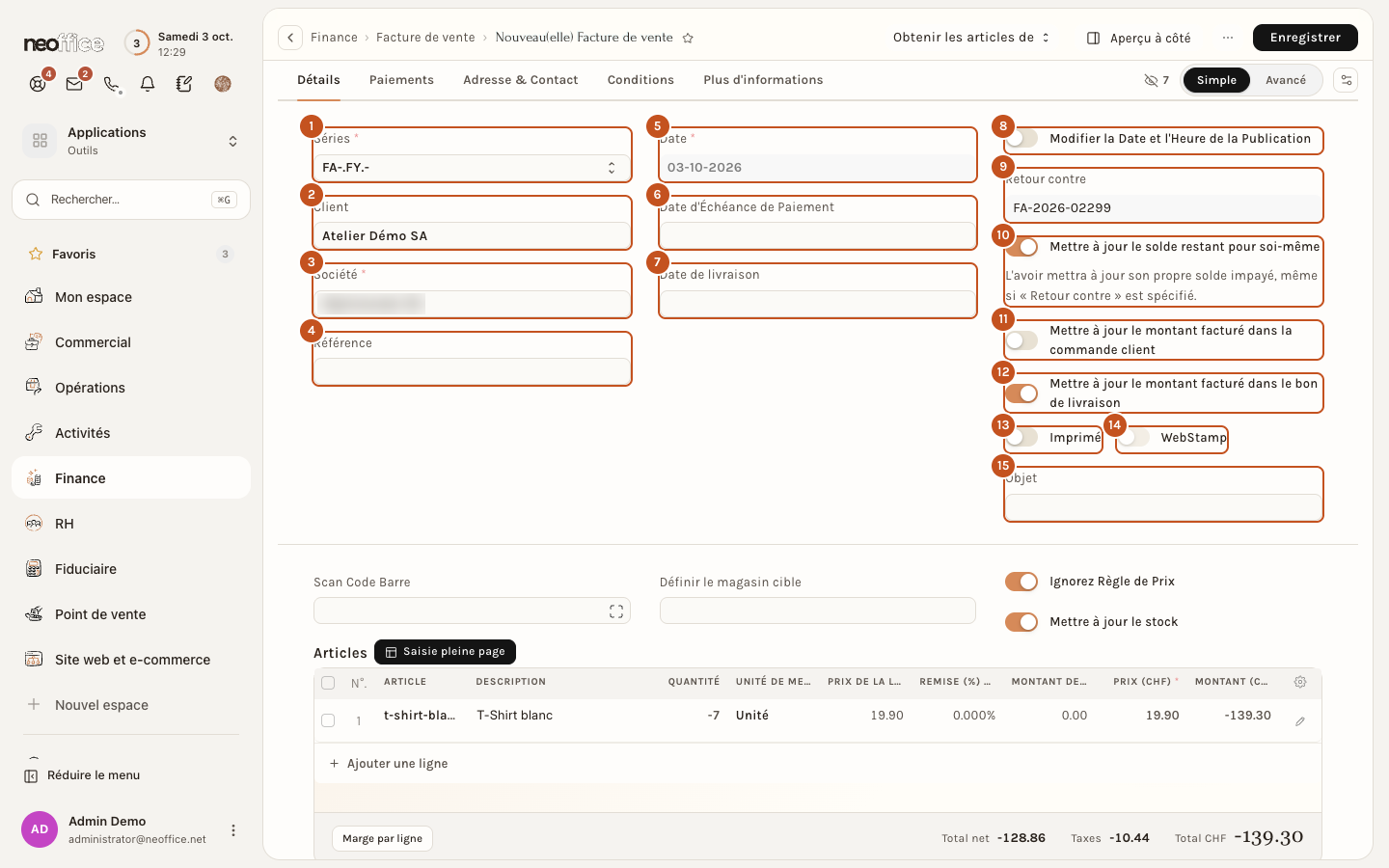Toggle Mettre à jour le solde restant pour soi-même
The width and height of the screenshot is (1389, 868).
(x=1021, y=247)
